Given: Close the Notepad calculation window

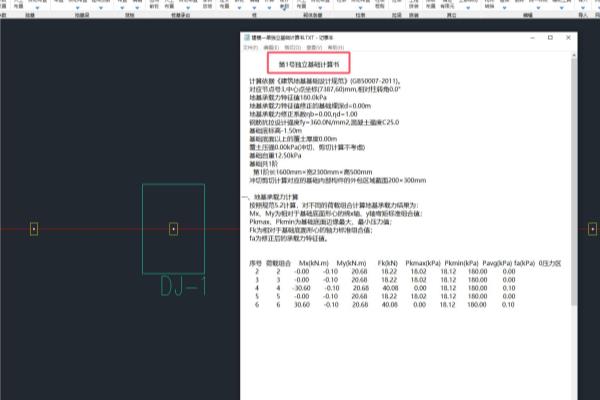Looking at the screenshot, I should (x=568, y=38).
